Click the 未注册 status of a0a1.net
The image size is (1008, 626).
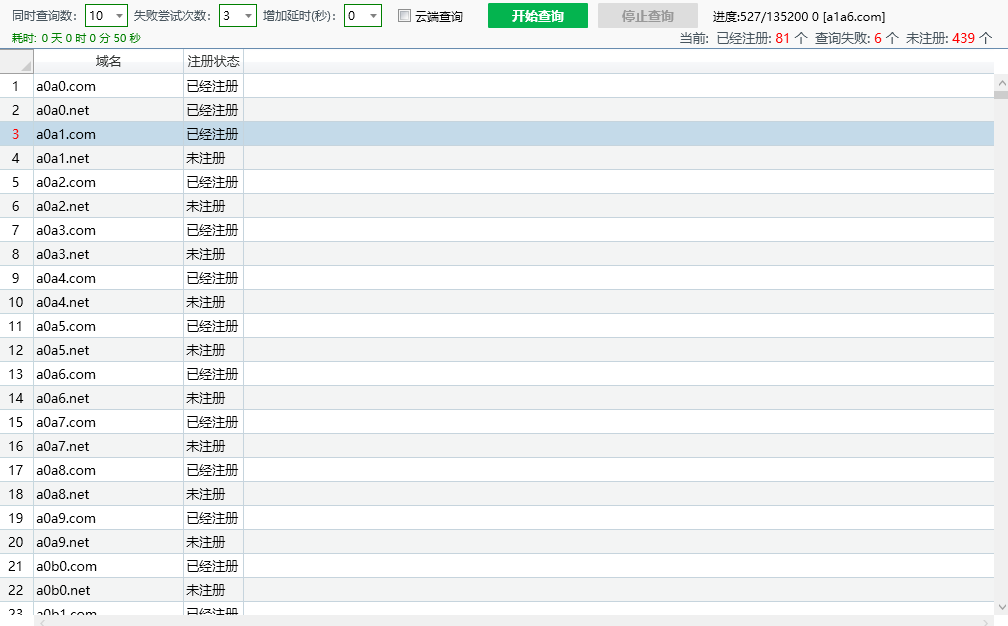(x=213, y=158)
